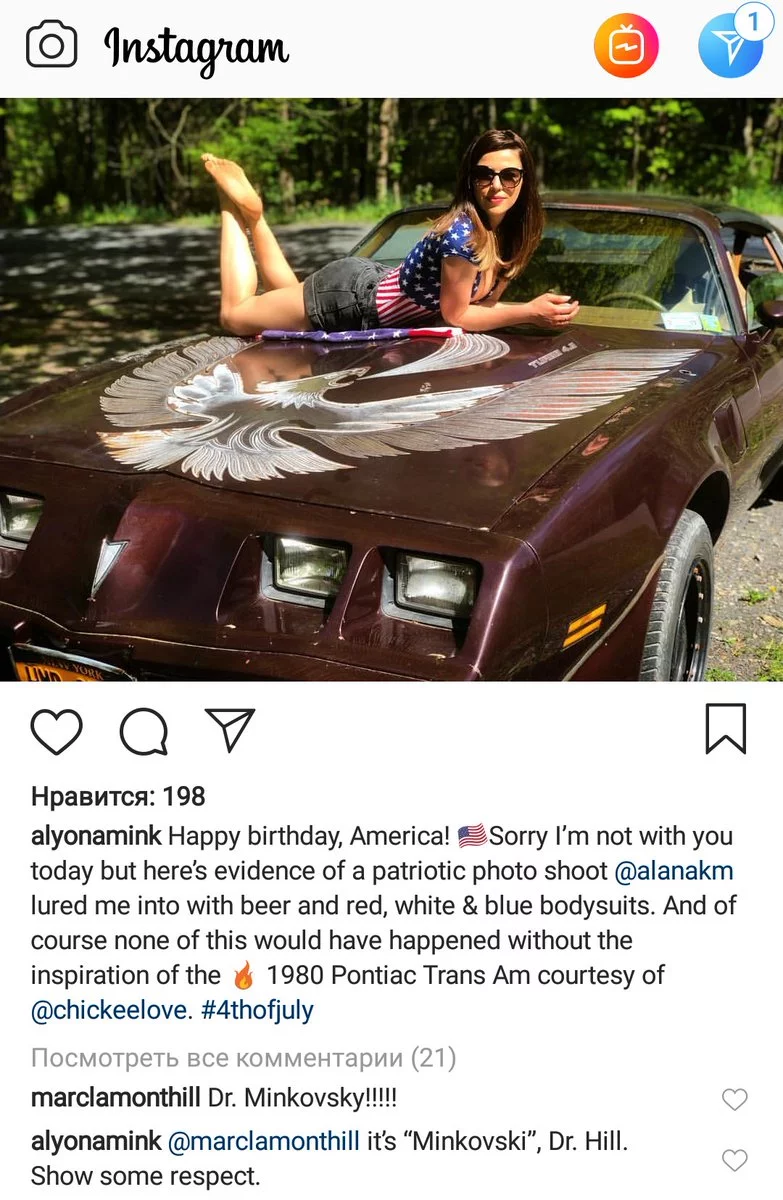Like alyonamink's reply with the small heart
The height and width of the screenshot is (1200, 783).
pos(735,1160)
